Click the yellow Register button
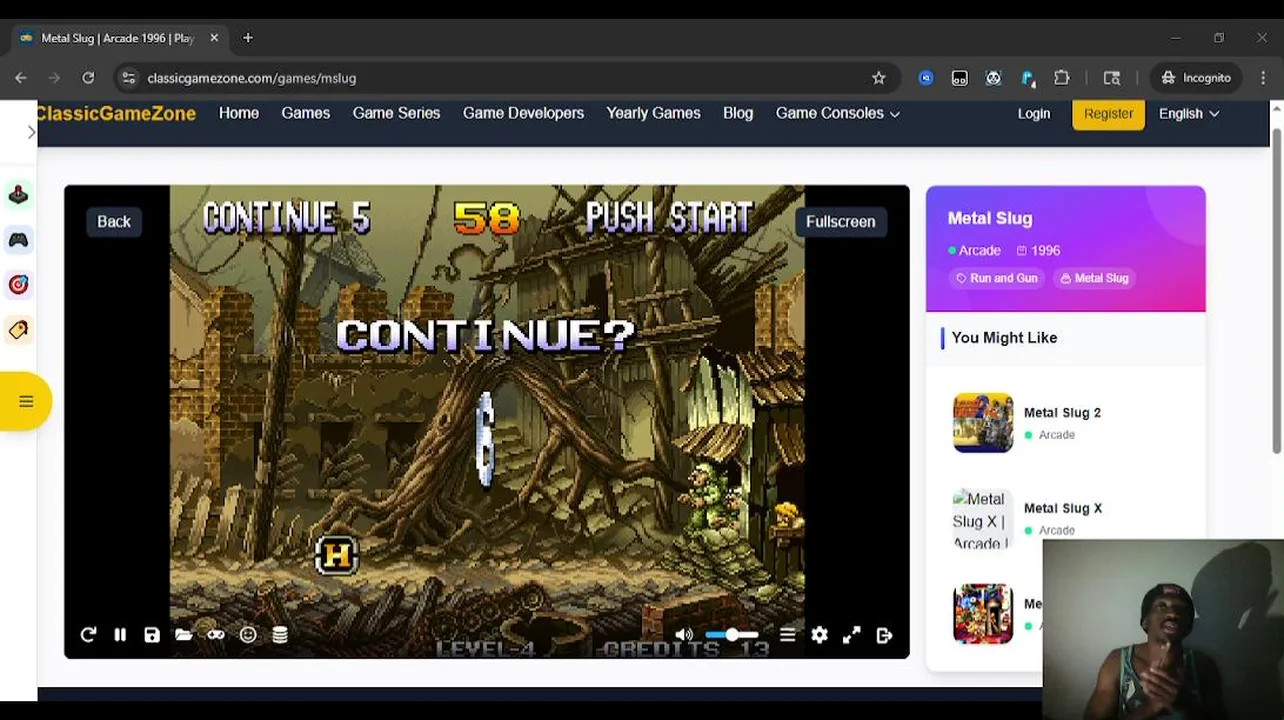 tap(1108, 114)
